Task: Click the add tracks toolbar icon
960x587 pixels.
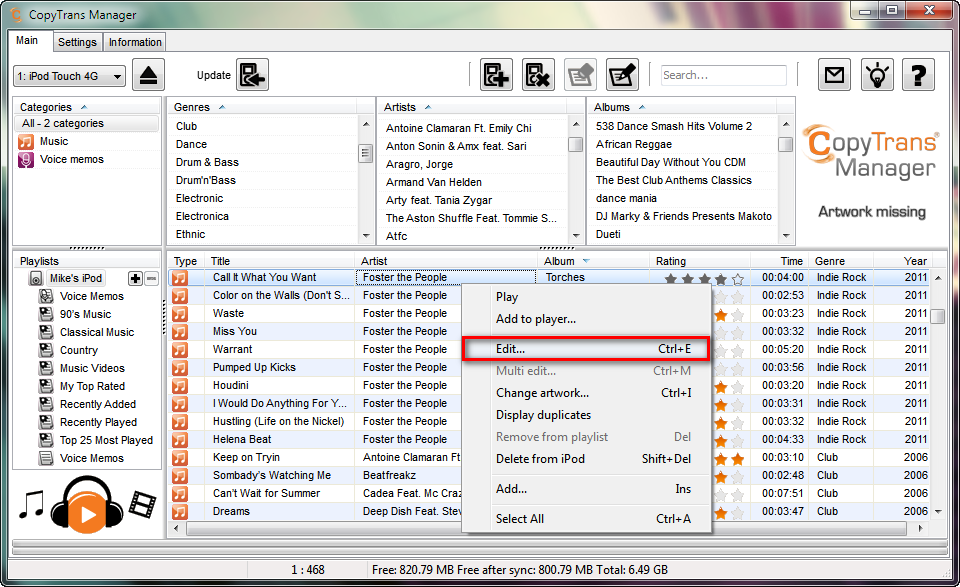Action: (x=496, y=75)
